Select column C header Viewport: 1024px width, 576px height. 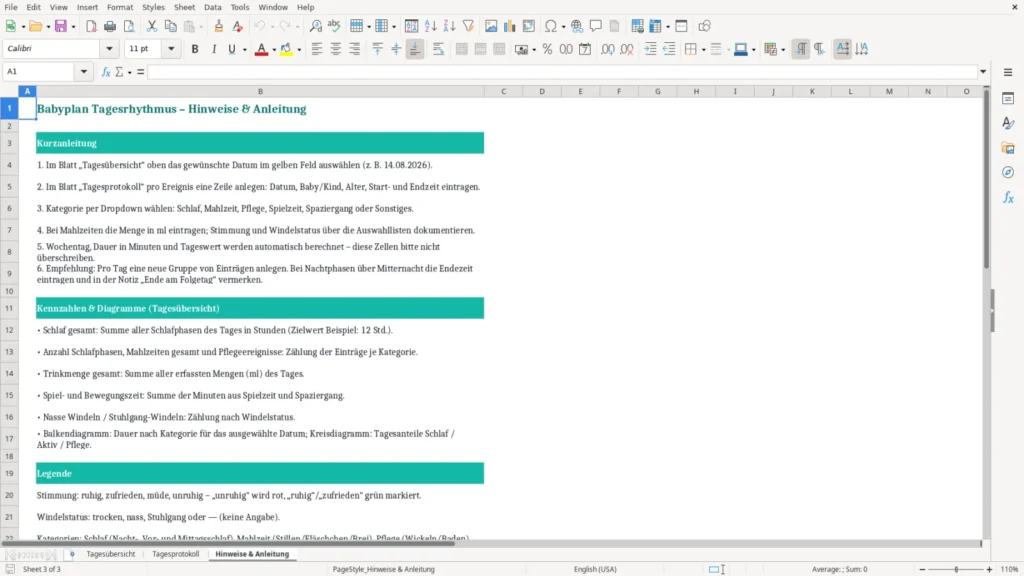tap(504, 91)
